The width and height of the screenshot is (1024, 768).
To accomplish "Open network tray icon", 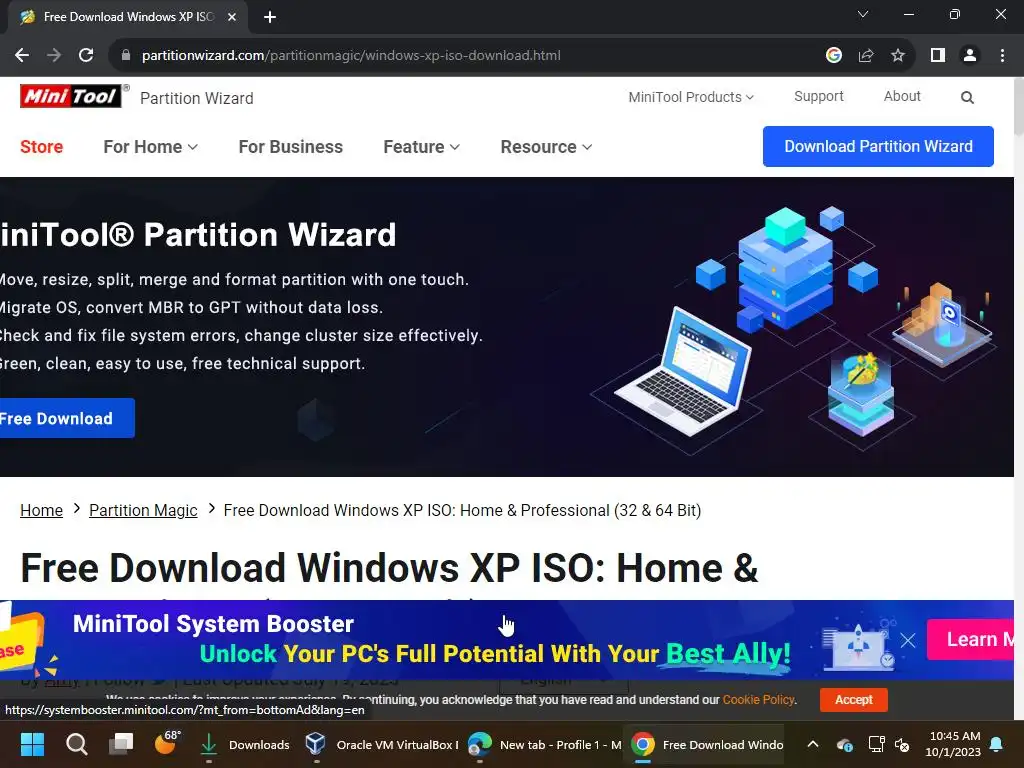I will click(x=876, y=744).
